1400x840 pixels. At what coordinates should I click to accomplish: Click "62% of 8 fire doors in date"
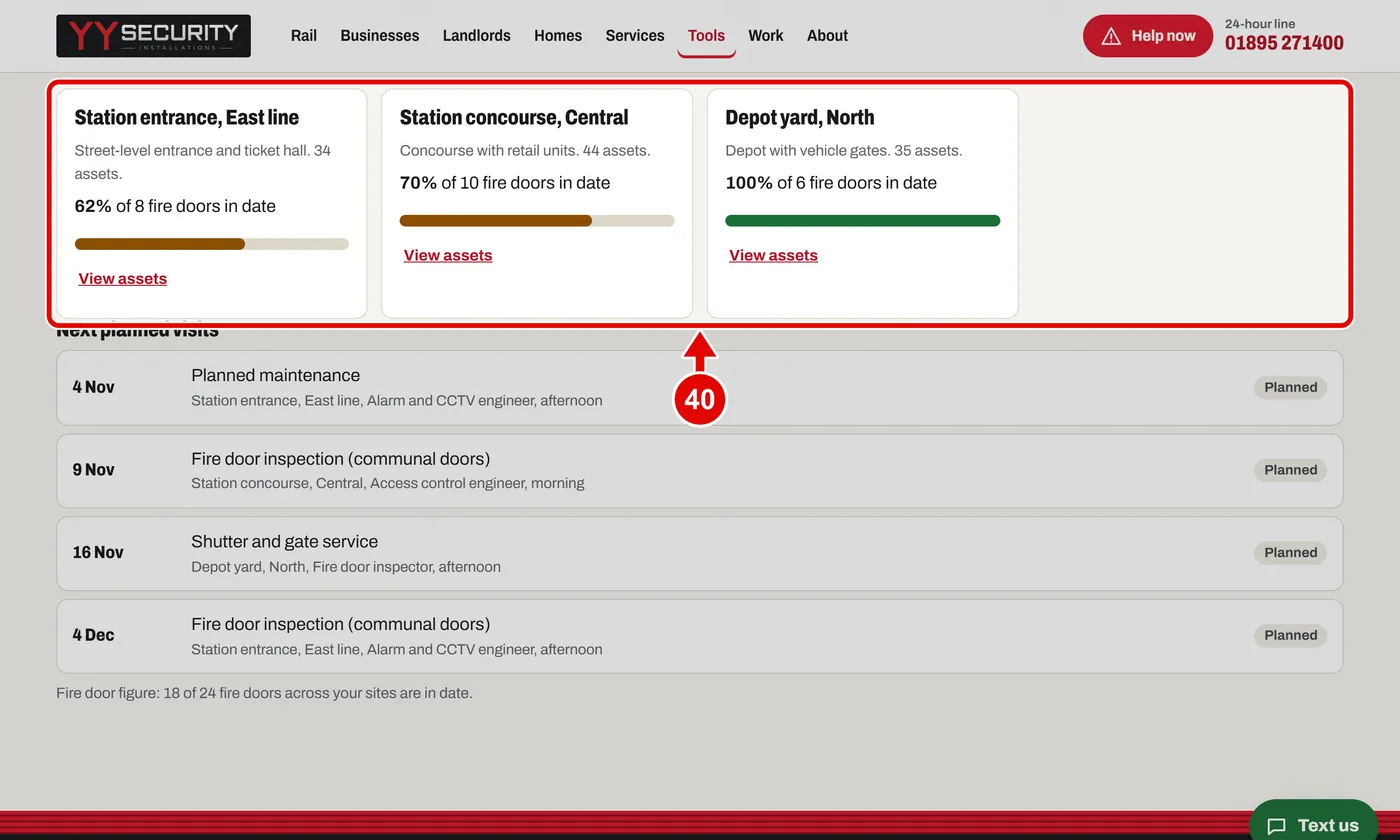[x=175, y=206]
